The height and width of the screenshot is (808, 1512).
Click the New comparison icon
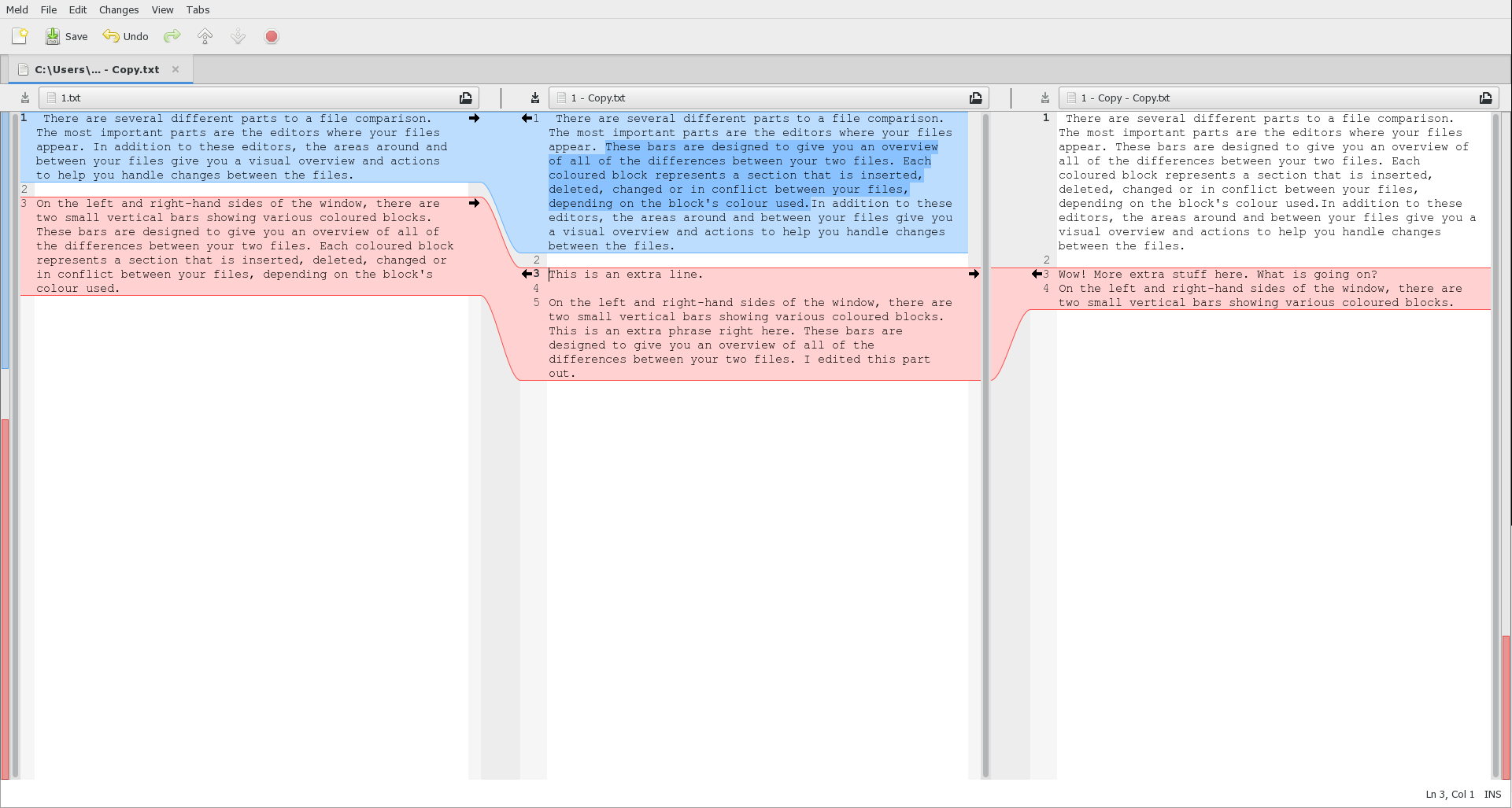point(20,36)
